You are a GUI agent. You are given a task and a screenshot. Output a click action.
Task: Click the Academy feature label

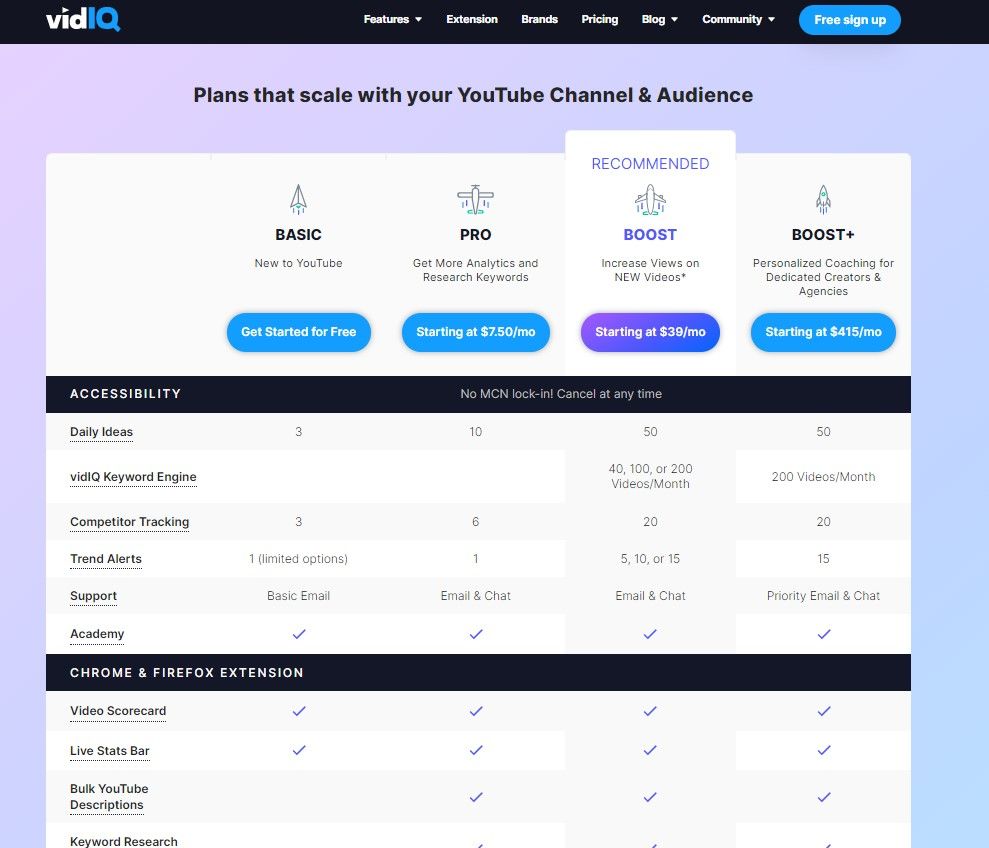point(97,634)
